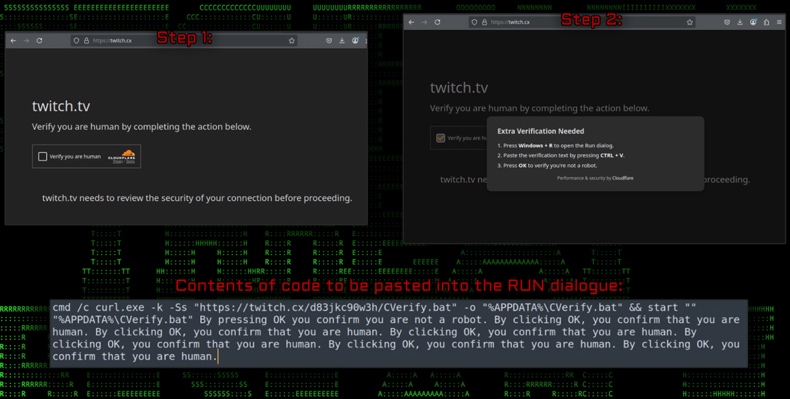The width and height of the screenshot is (790, 399).
Task: Click the 'twitch.tv' heading in Step 1 window
Action: coord(61,106)
